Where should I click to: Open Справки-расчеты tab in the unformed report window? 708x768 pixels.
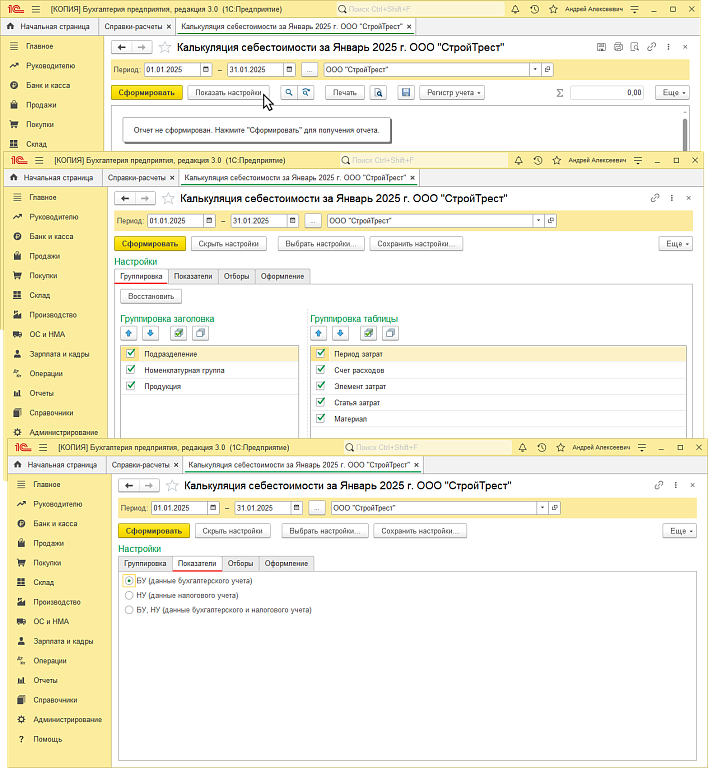(133, 26)
